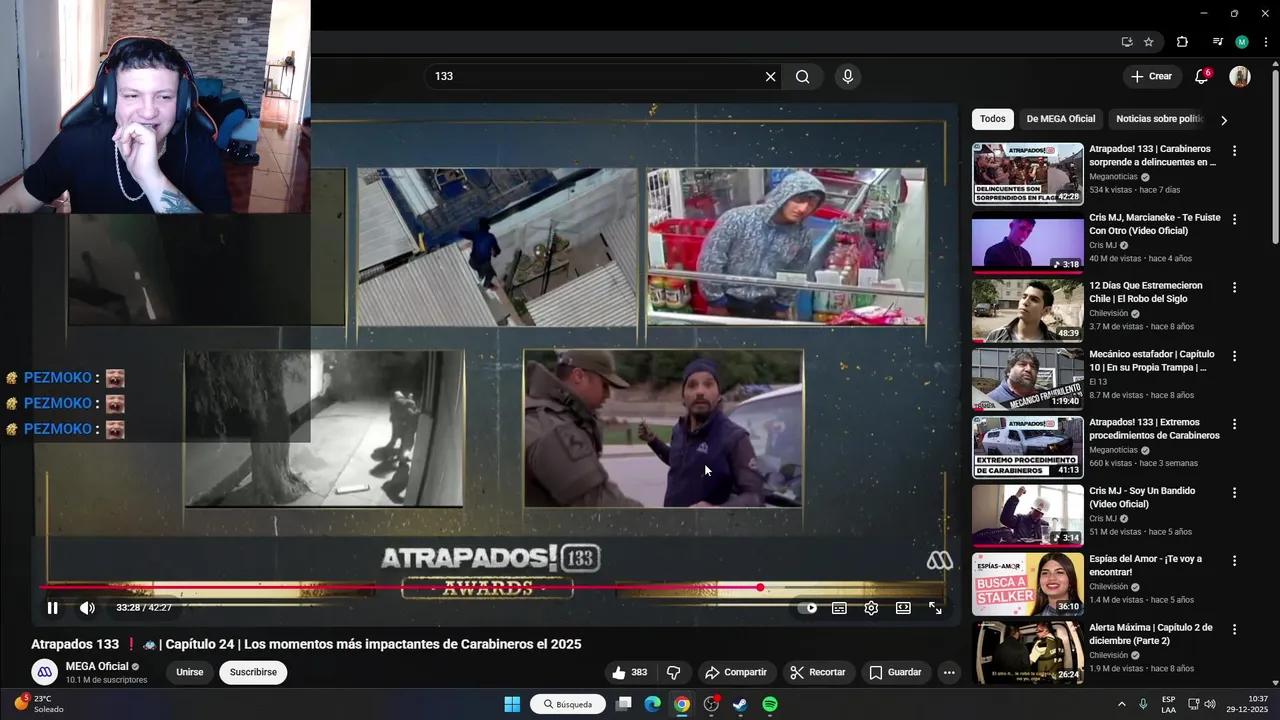Select the Todos filter chip

pos(993,119)
